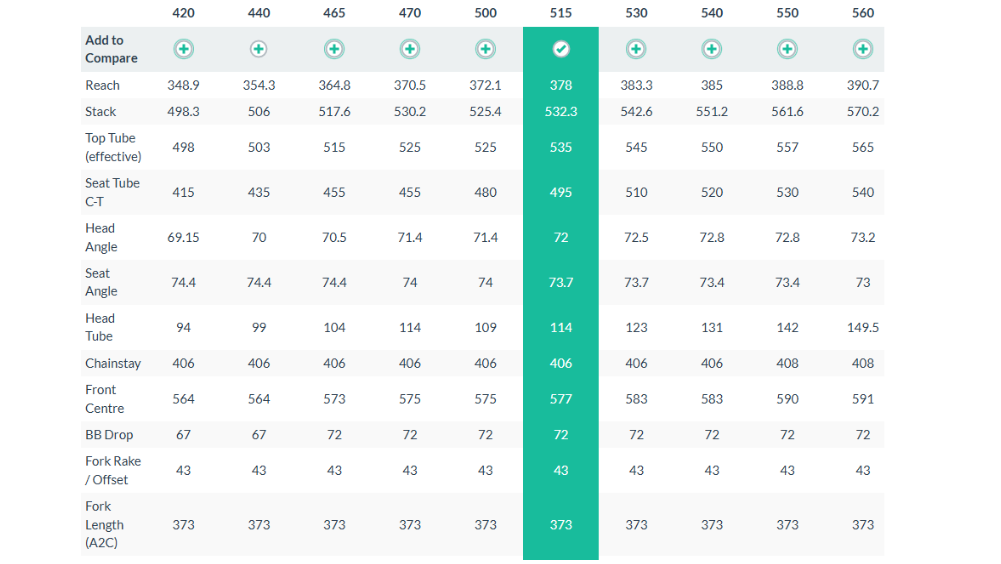Click the "Fork Length (A2C)" row label
The width and height of the screenshot is (1001, 564).
point(105,524)
